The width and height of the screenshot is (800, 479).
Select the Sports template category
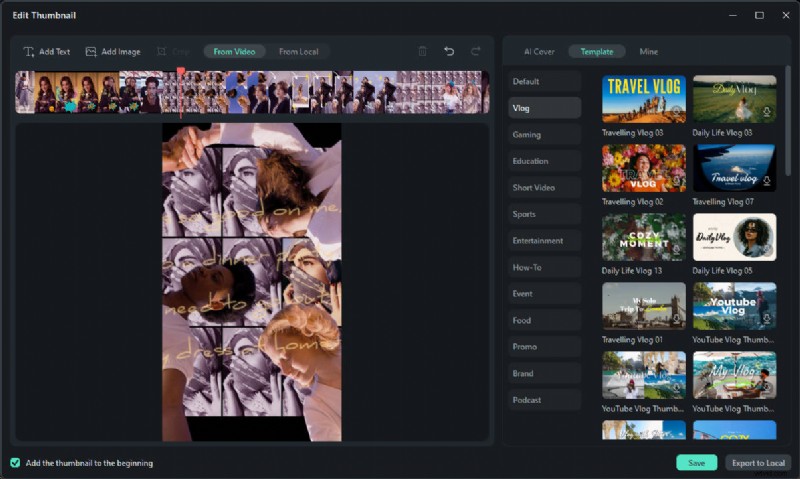[544, 214]
